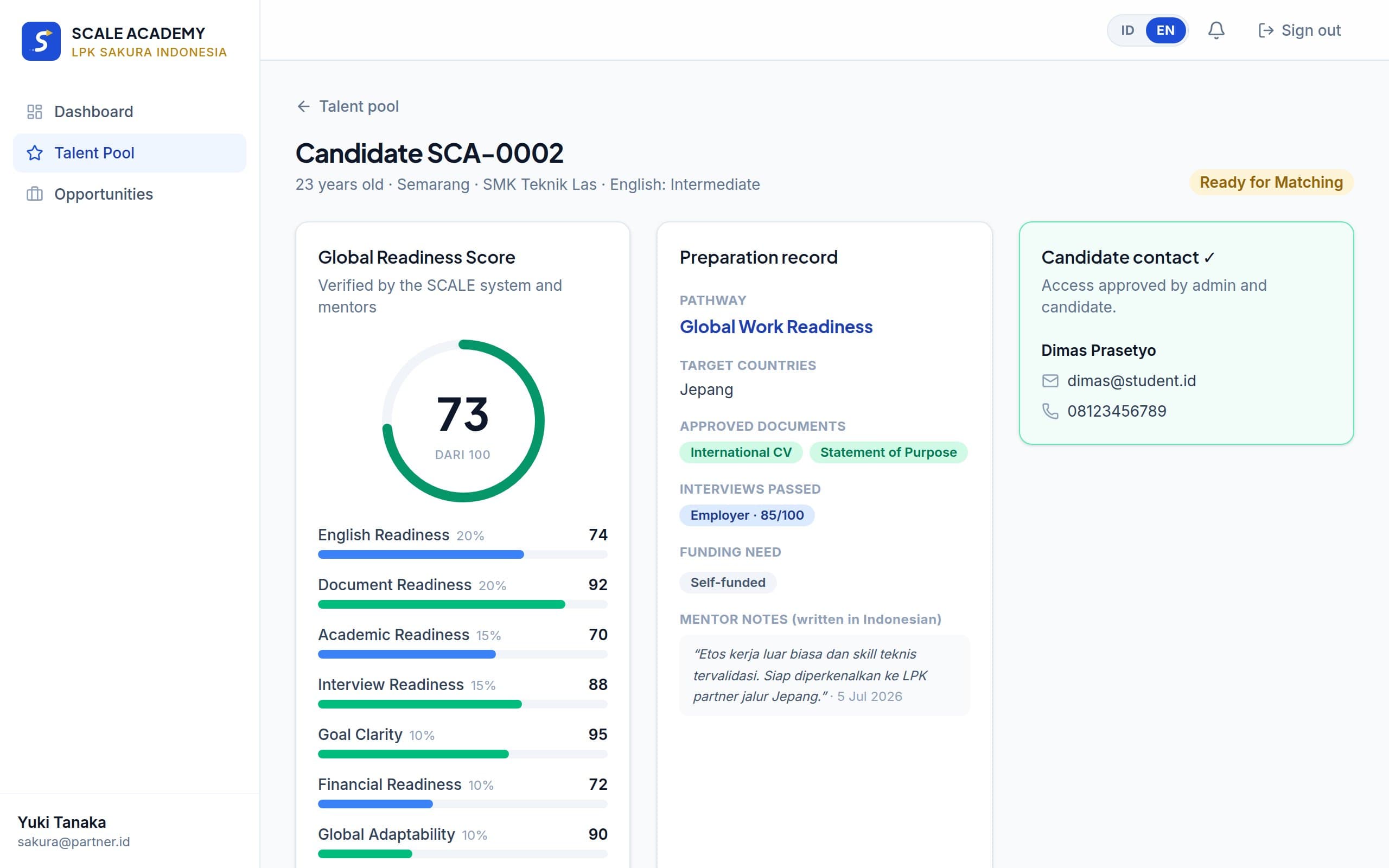
Task: Click the Document Readiness progress bar
Action: pos(463,604)
